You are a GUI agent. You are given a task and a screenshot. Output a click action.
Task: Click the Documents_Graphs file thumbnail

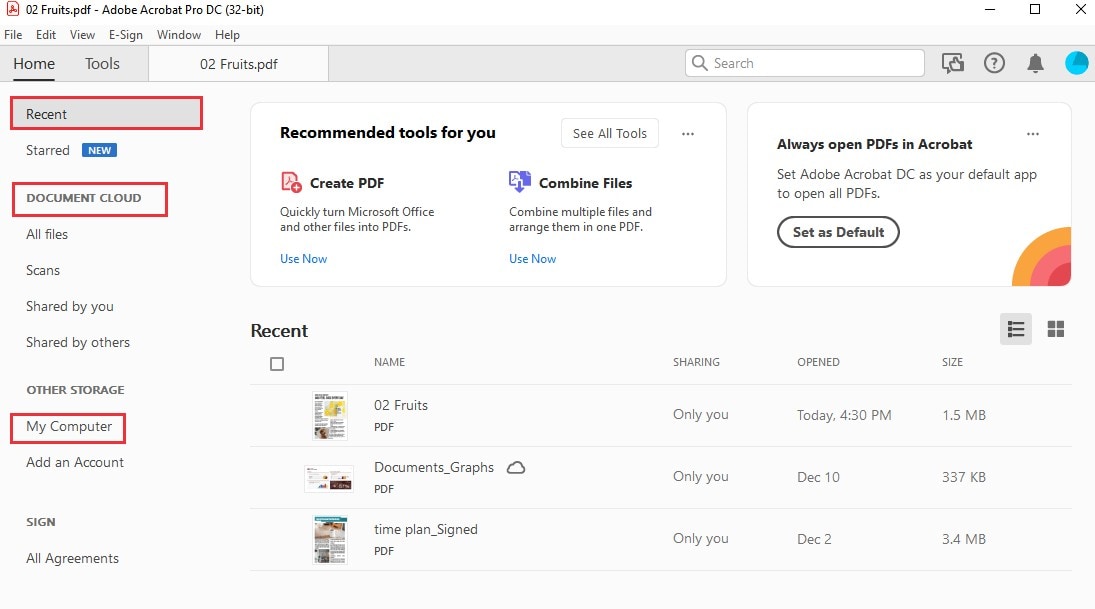click(x=329, y=478)
